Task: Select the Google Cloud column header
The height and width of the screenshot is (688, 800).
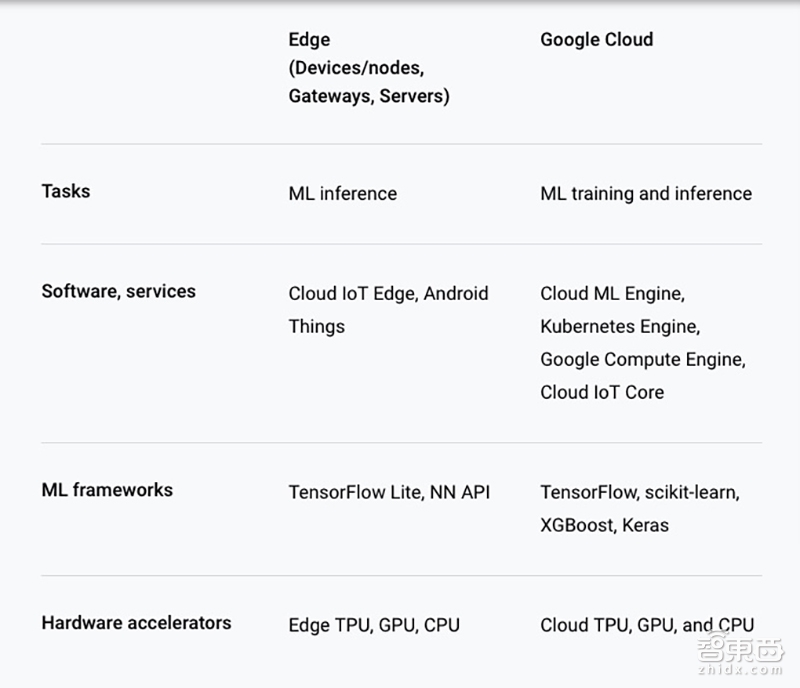Action: (596, 40)
